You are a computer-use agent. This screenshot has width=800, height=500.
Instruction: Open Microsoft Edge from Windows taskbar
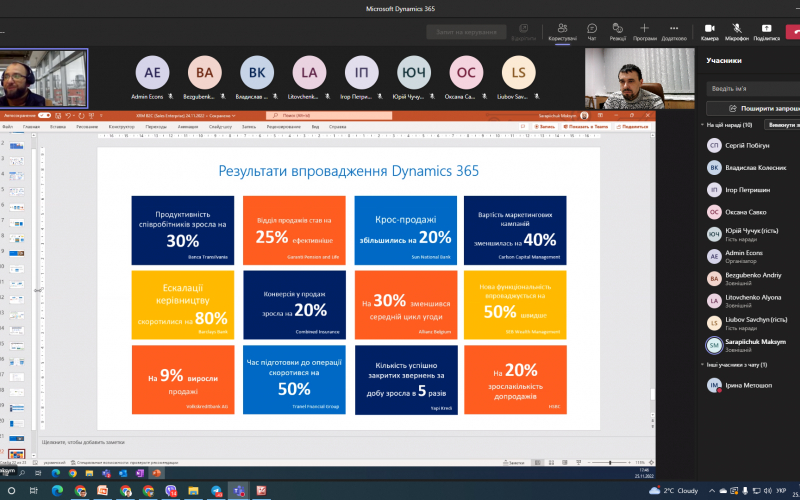pos(57,491)
